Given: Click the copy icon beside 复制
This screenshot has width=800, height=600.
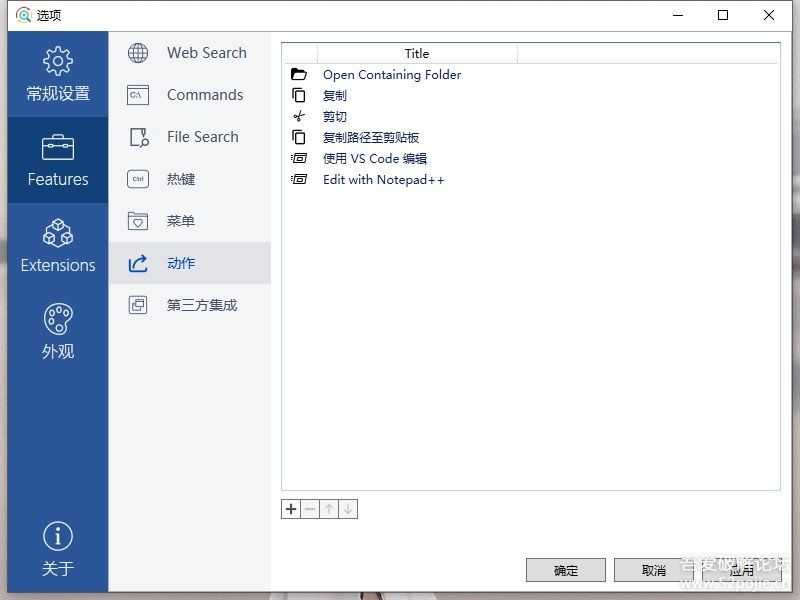Looking at the screenshot, I should pyautogui.click(x=298, y=95).
